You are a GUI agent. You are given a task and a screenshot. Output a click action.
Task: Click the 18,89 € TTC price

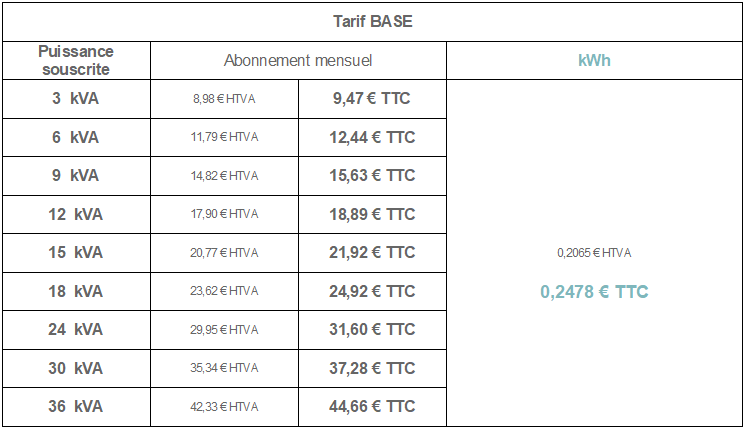click(372, 214)
